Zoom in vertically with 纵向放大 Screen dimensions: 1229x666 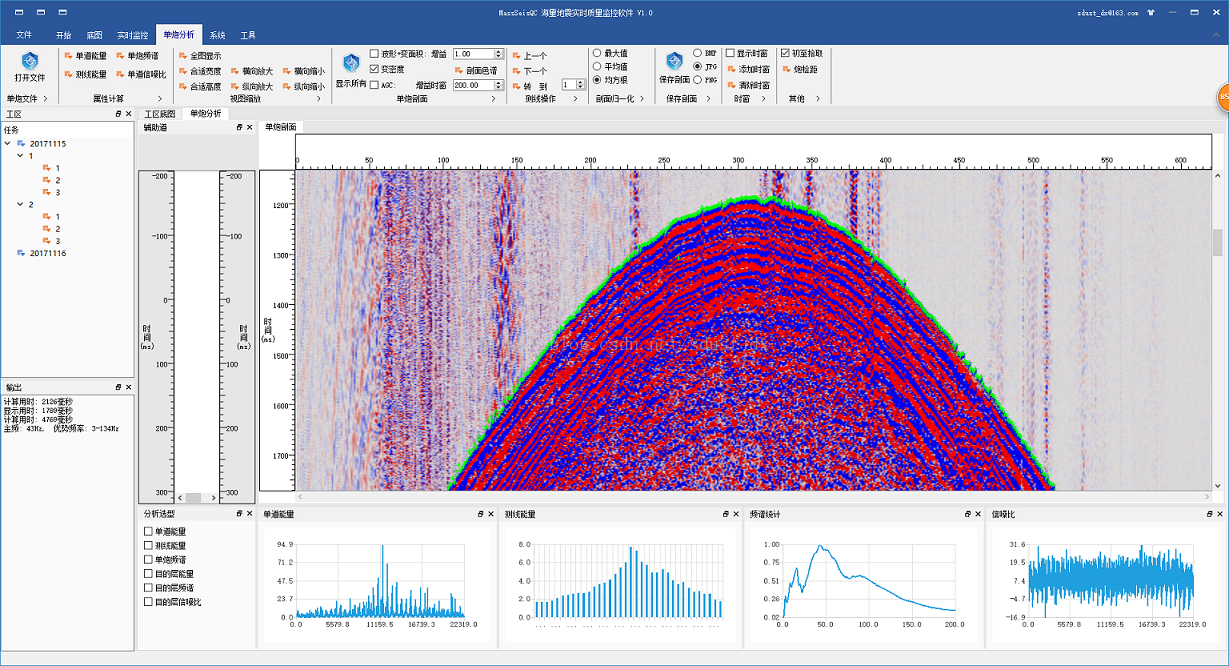(251, 86)
